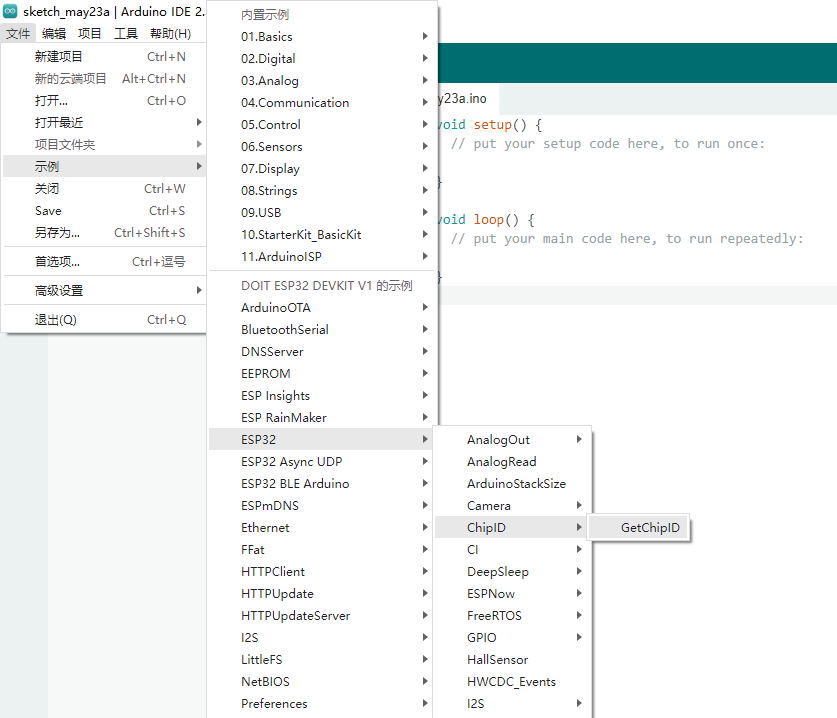Open 11.ArduinoISP submenu

pos(322,256)
